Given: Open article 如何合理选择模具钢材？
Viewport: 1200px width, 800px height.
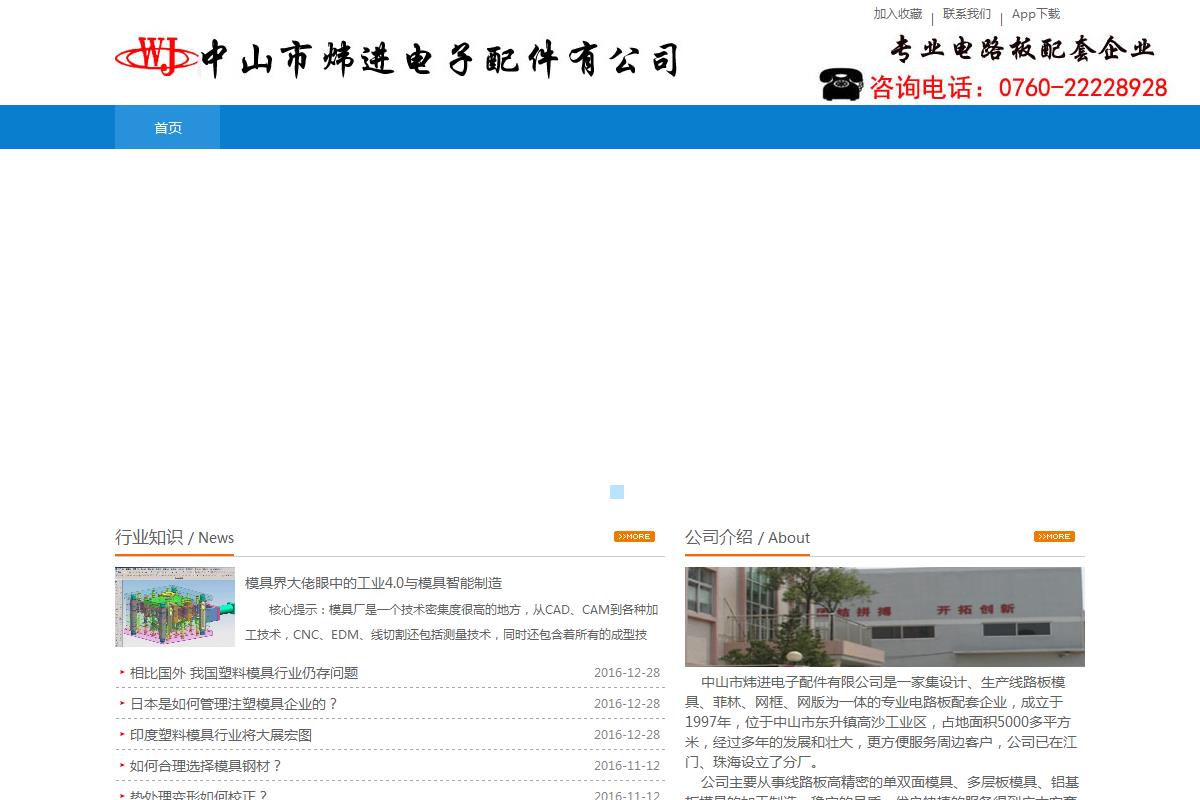Looking at the screenshot, I should click(206, 765).
